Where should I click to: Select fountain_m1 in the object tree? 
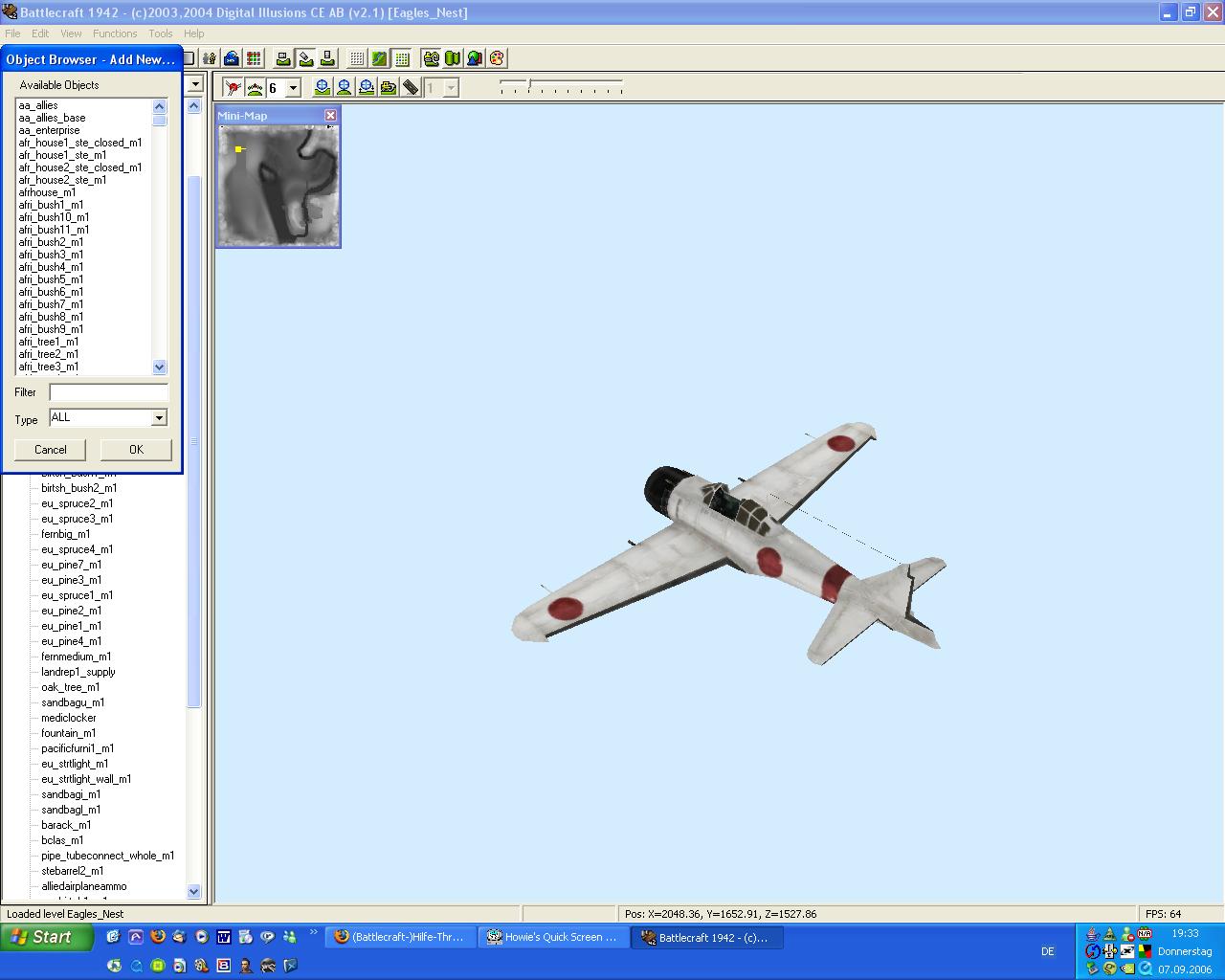click(x=68, y=733)
